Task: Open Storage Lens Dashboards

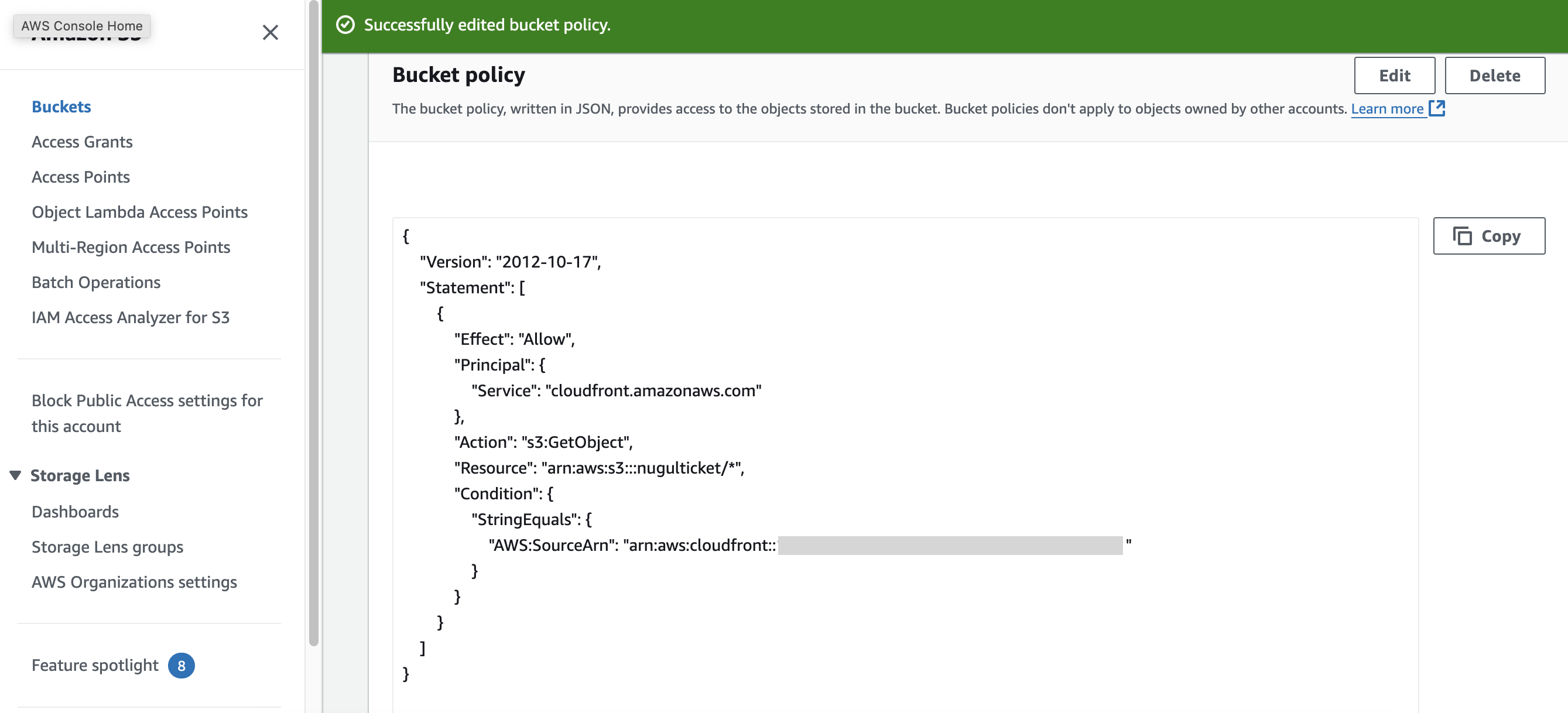Action: [x=76, y=512]
